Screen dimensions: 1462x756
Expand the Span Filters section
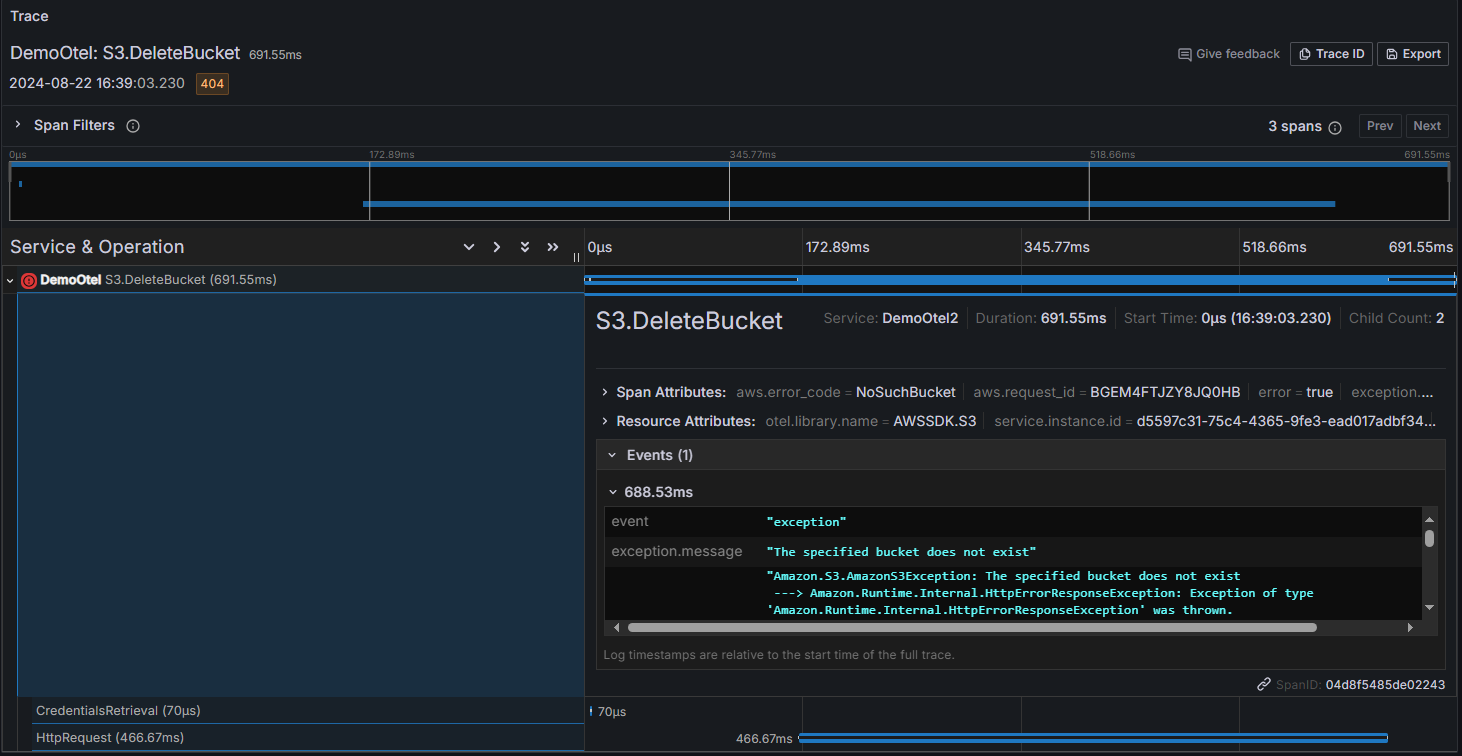[x=18, y=125]
